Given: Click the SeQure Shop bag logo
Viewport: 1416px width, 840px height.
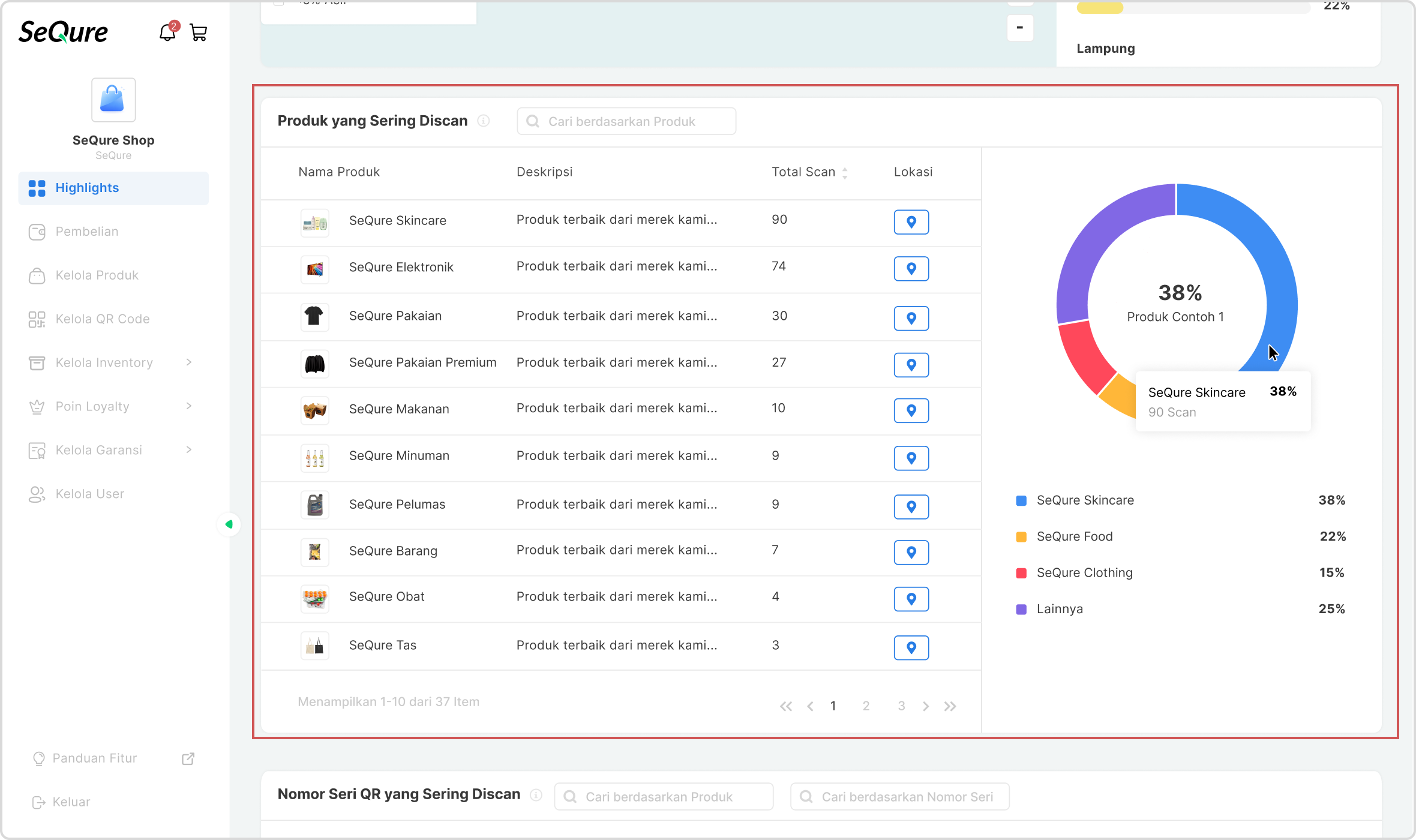Looking at the screenshot, I should click(113, 100).
